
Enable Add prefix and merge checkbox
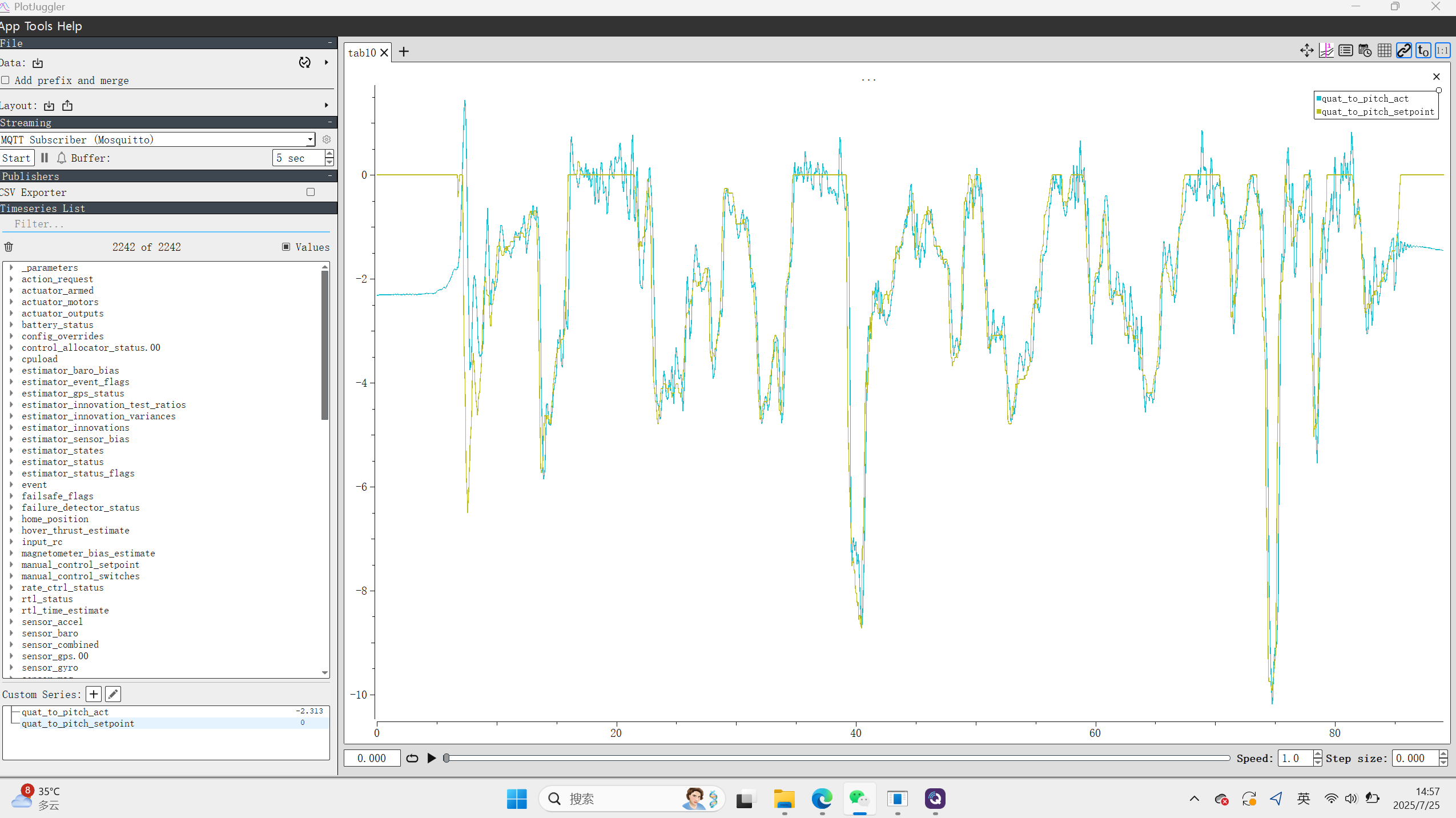[5, 80]
